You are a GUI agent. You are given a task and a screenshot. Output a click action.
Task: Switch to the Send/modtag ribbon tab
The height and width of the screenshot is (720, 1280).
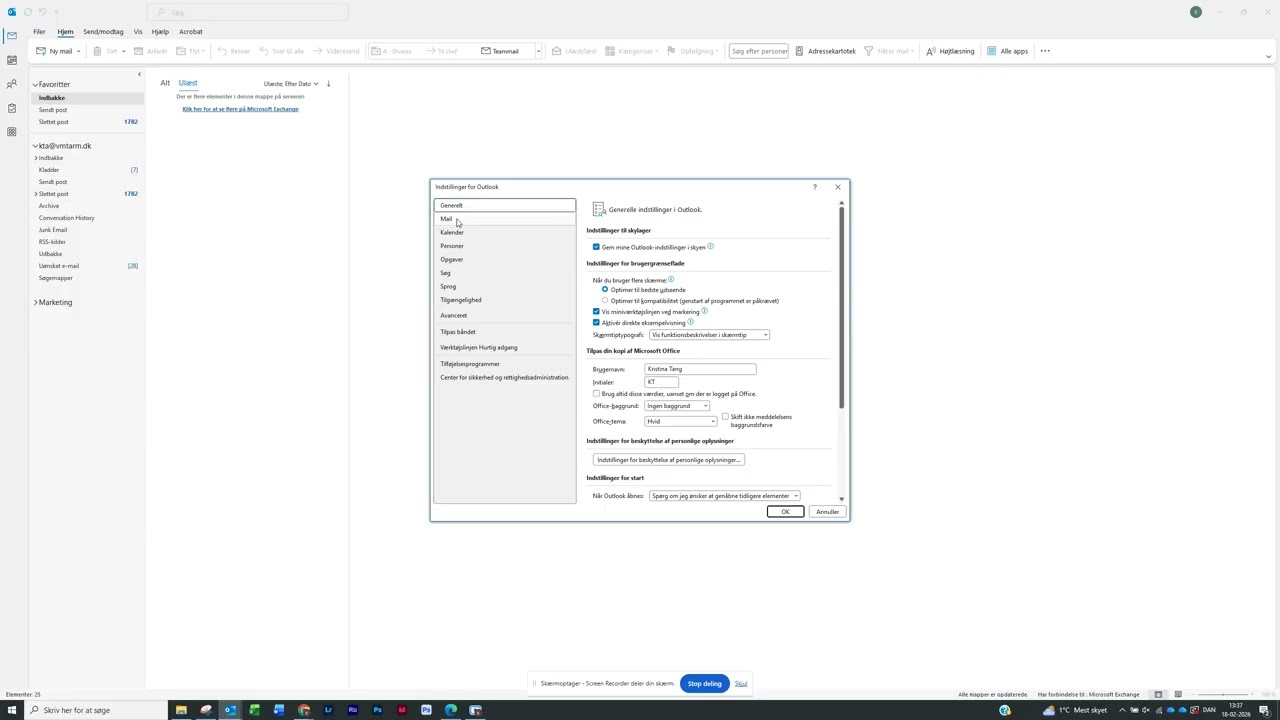coord(103,32)
